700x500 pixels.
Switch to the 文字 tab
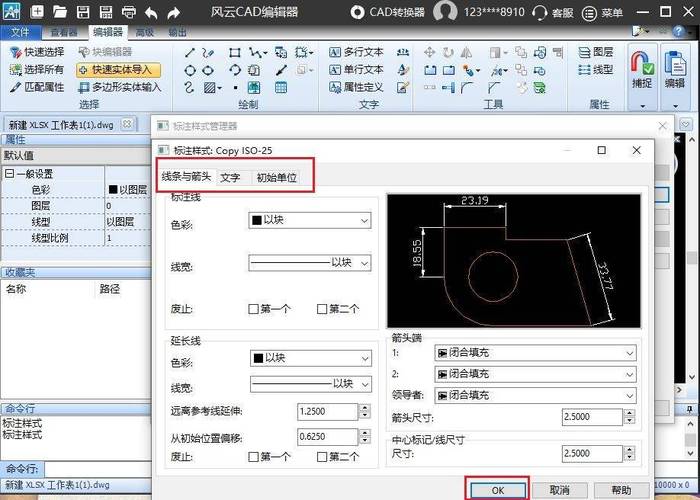(x=230, y=177)
